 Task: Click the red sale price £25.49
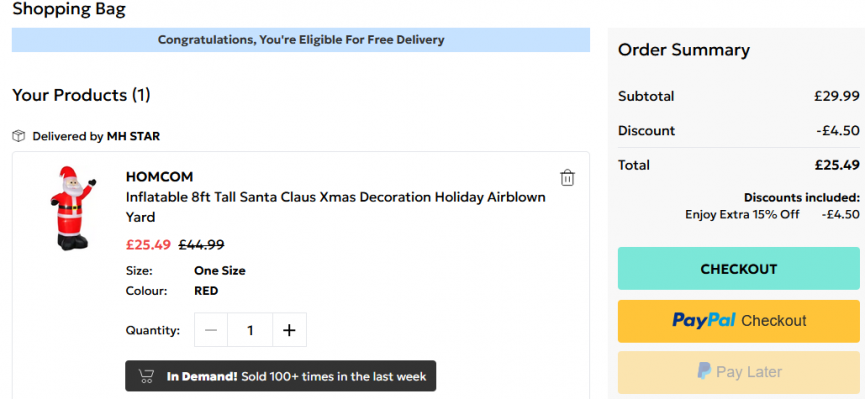148,244
